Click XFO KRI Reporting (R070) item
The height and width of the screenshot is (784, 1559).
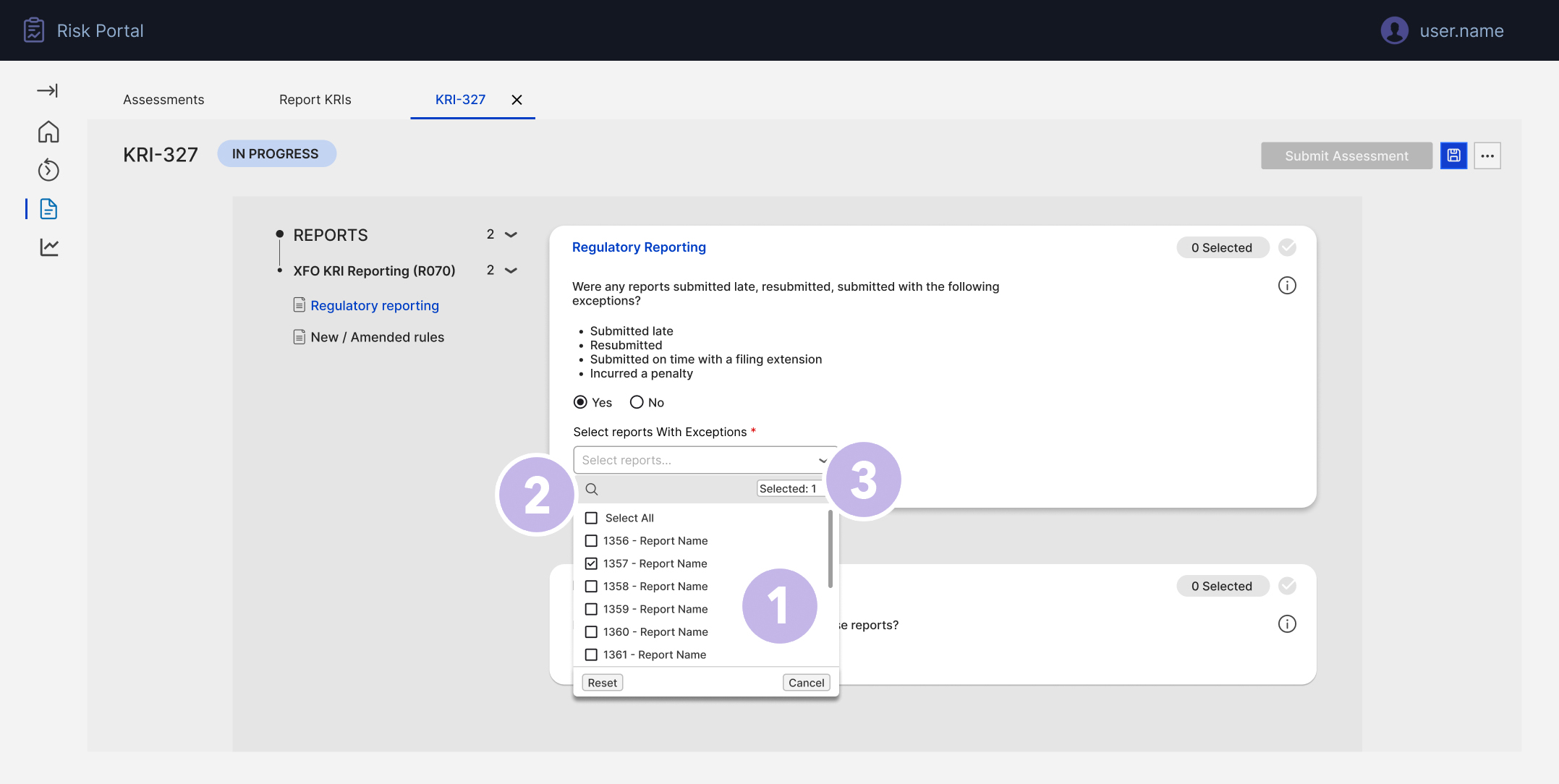(x=374, y=270)
